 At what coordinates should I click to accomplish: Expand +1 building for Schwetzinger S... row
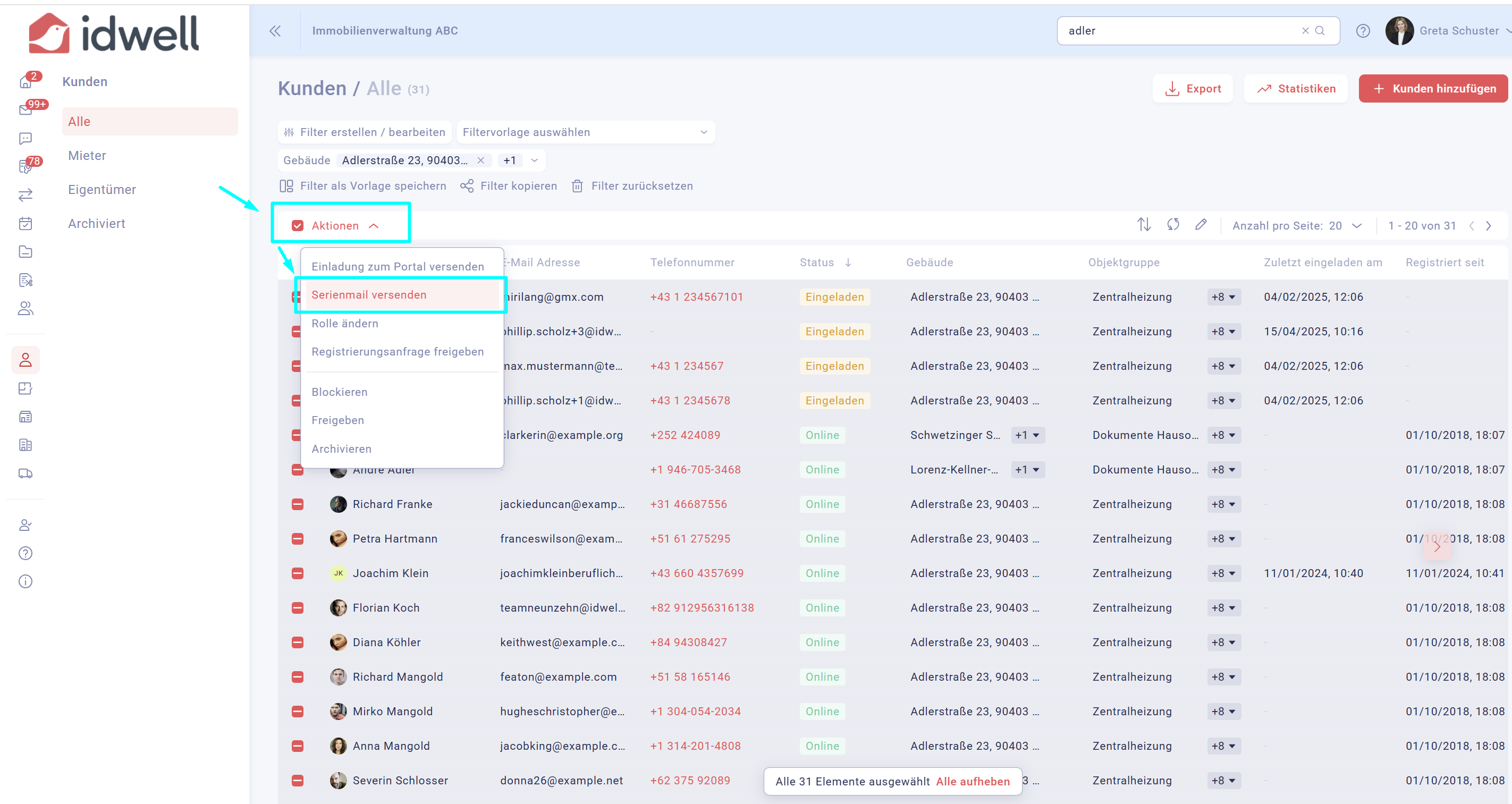click(x=1028, y=435)
